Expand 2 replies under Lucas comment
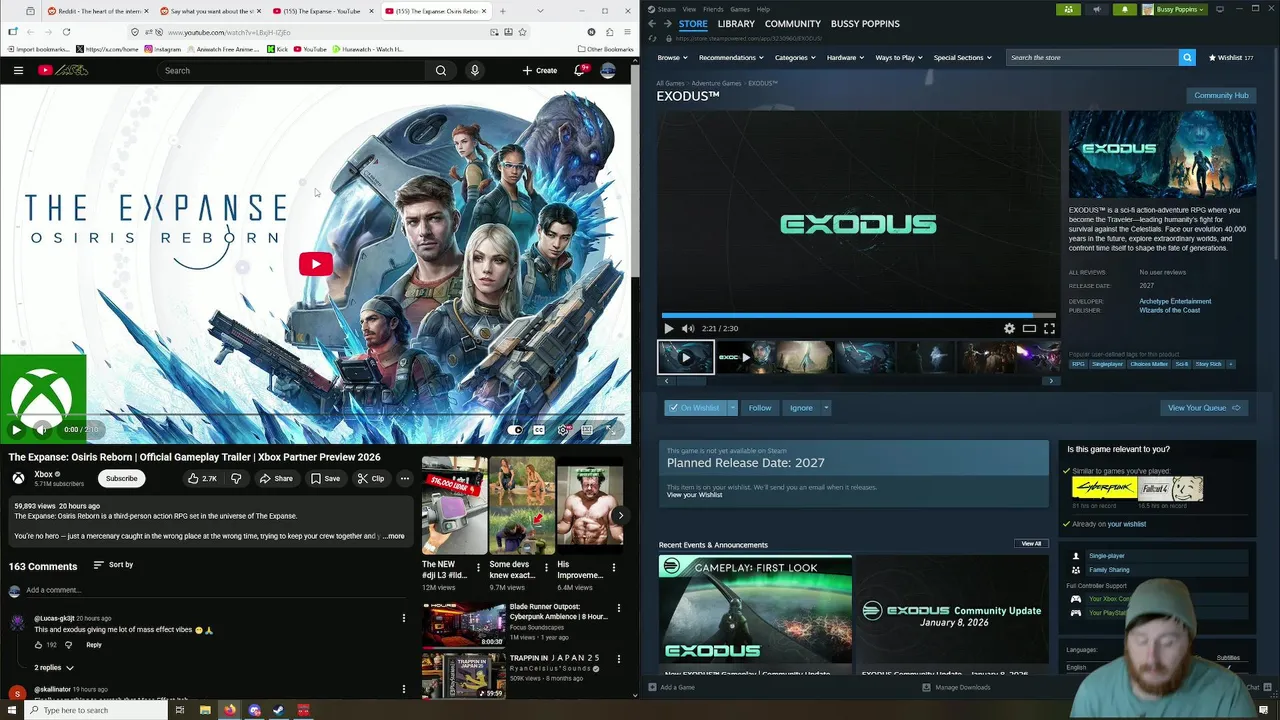The width and height of the screenshot is (1280, 720). 54,667
